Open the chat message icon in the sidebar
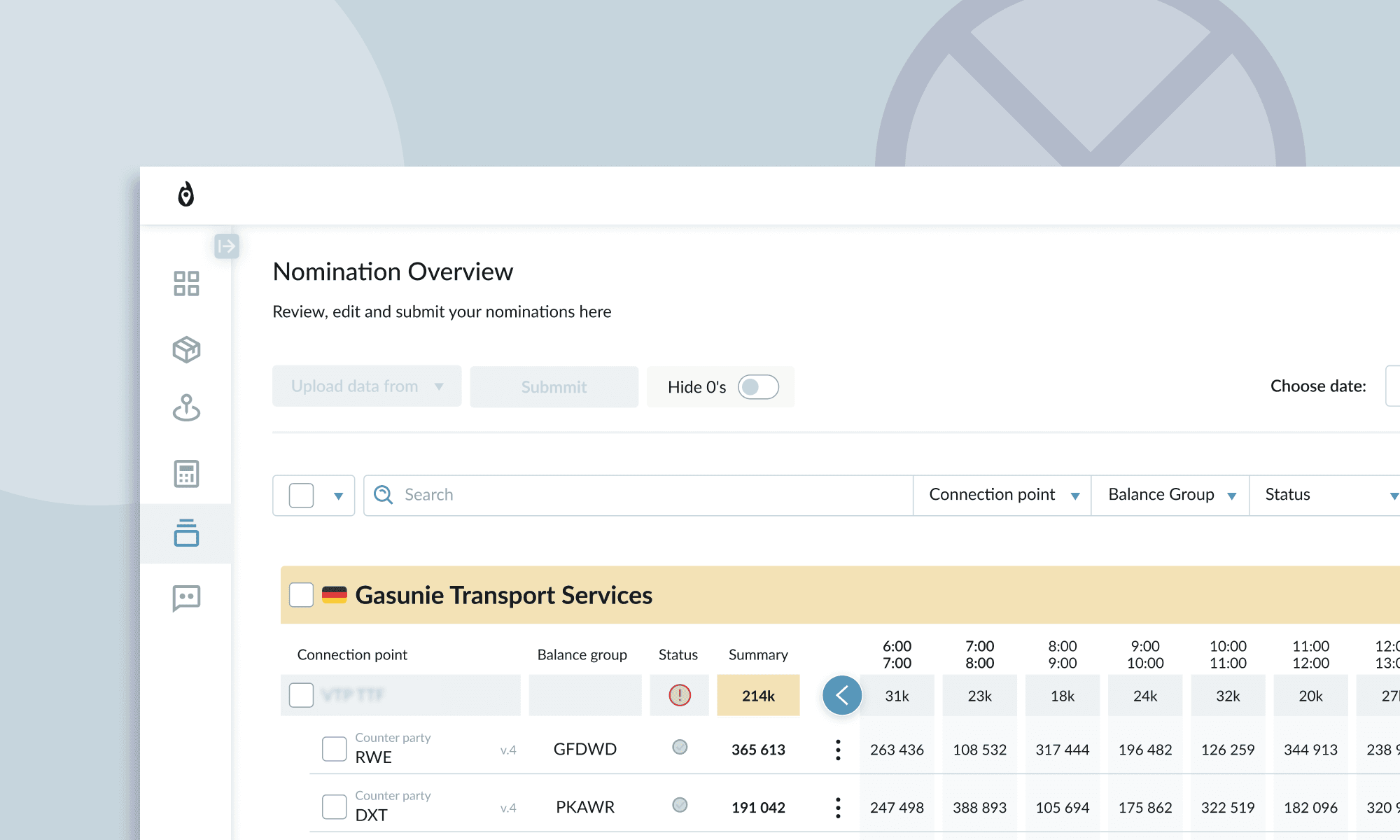This screenshot has height=840, width=1400. pos(186,598)
